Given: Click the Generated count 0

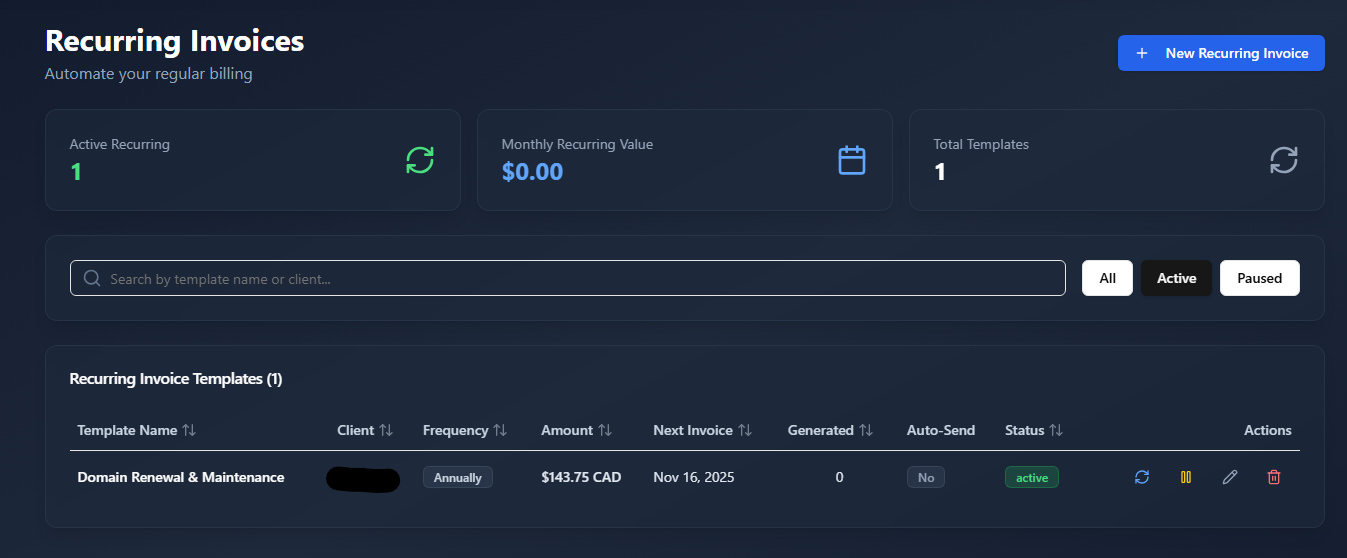Looking at the screenshot, I should point(839,477).
